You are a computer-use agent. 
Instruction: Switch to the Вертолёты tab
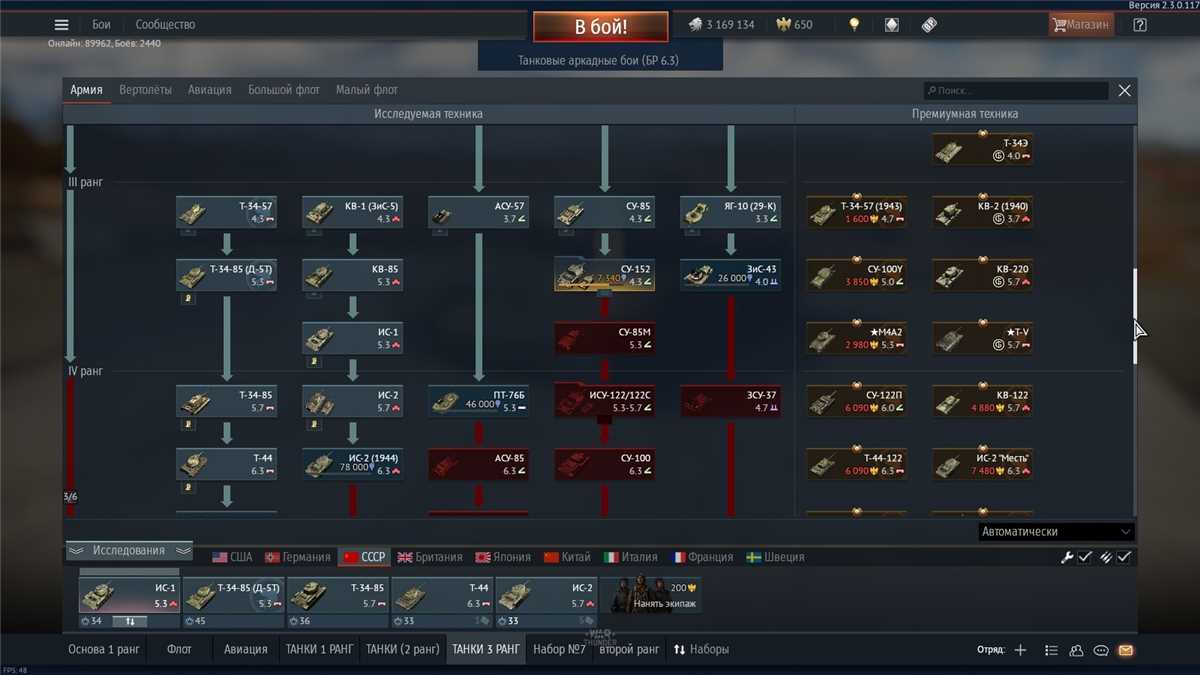coord(146,90)
